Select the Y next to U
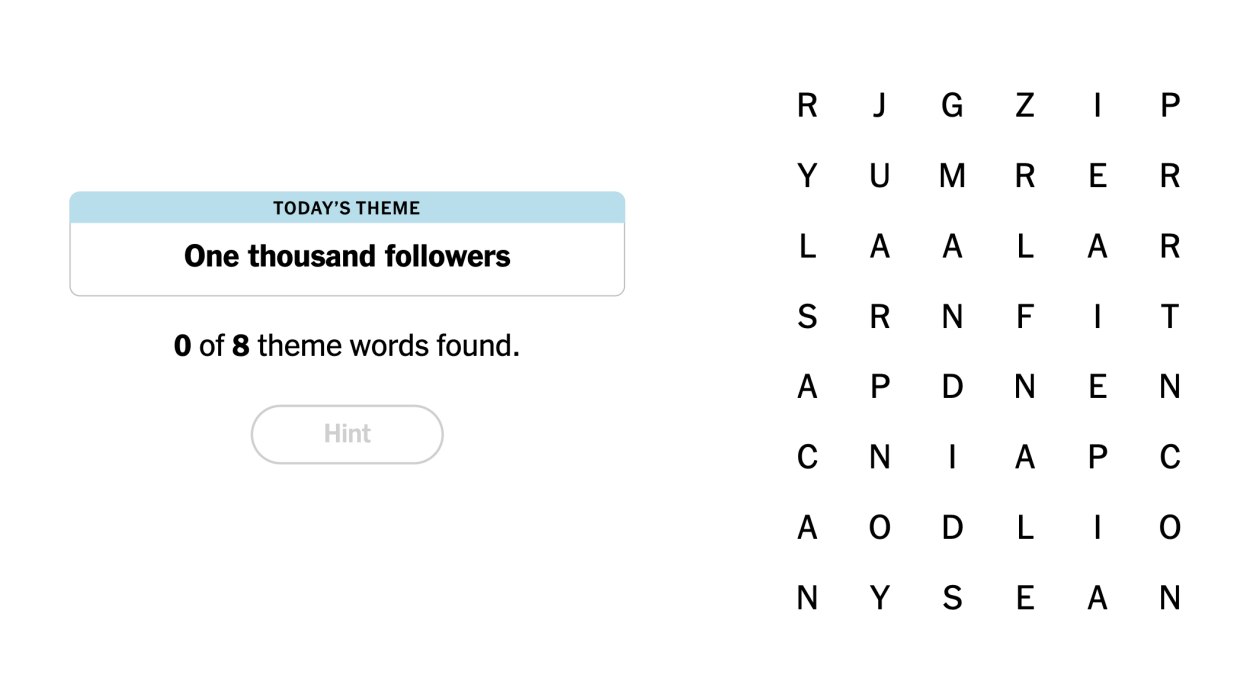This screenshot has width=1250, height=675. tap(807, 176)
